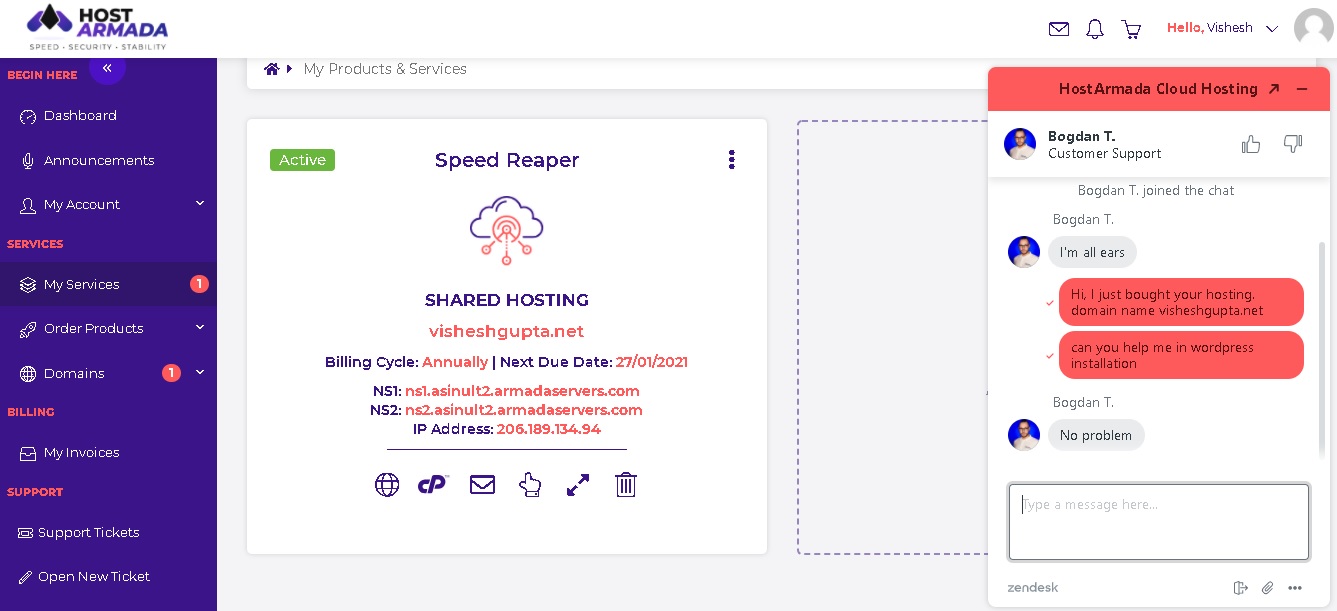Image resolution: width=1337 pixels, height=611 pixels.
Task: Click the trash cancel service icon
Action: click(626, 485)
